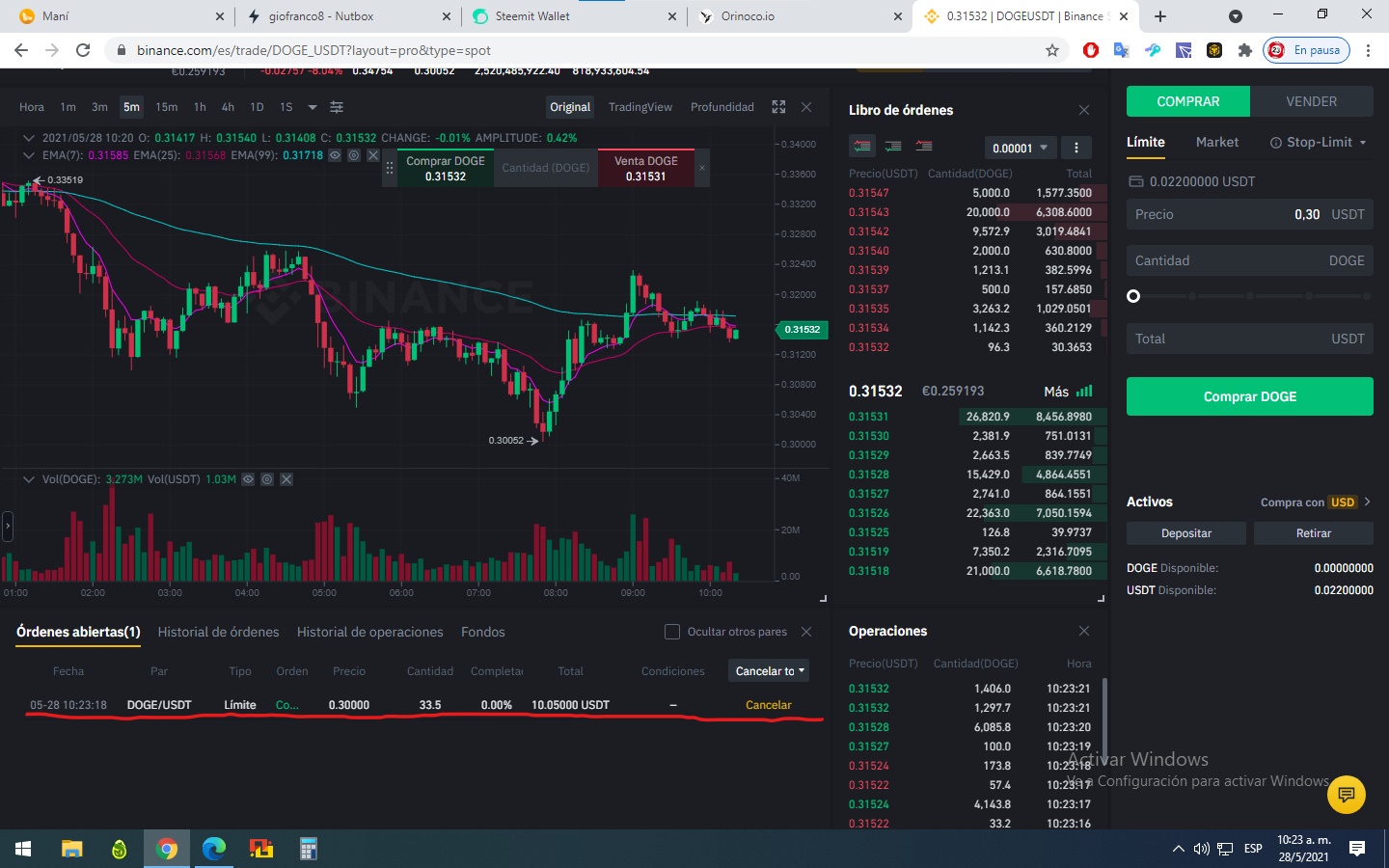
Task: Switch to VENDER sell mode
Action: (x=1312, y=101)
